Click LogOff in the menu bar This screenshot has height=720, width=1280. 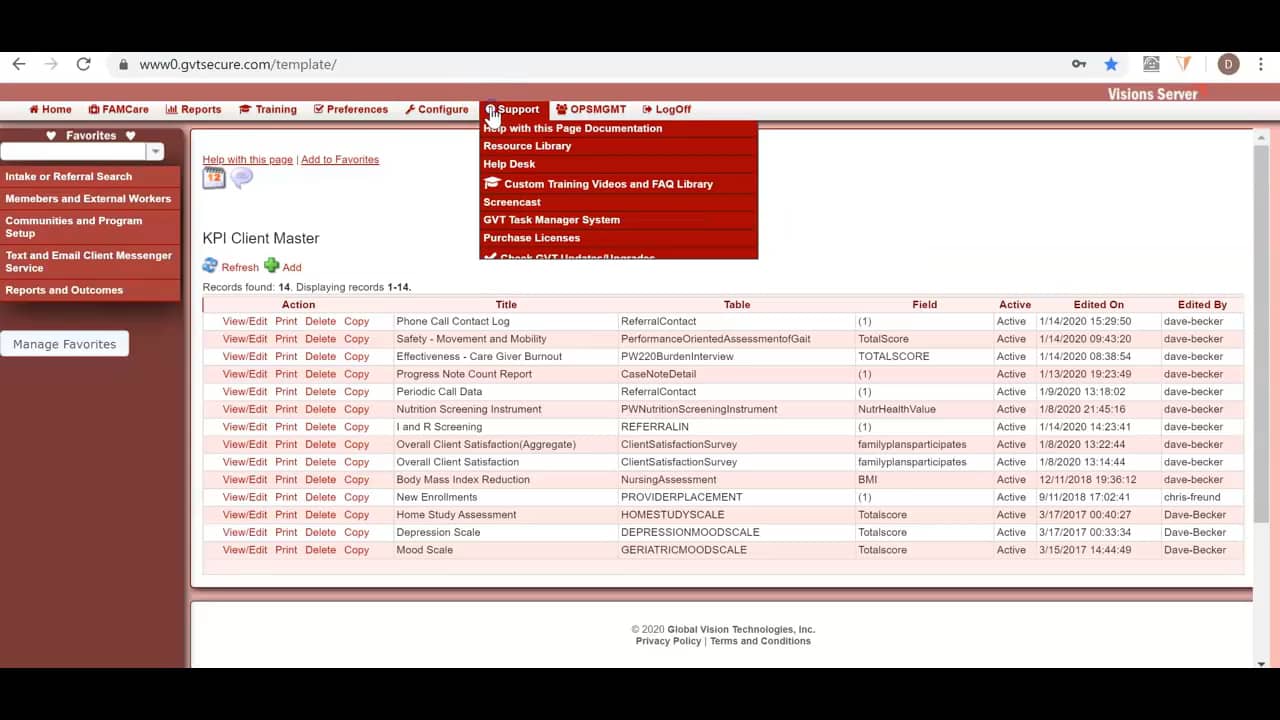click(666, 109)
